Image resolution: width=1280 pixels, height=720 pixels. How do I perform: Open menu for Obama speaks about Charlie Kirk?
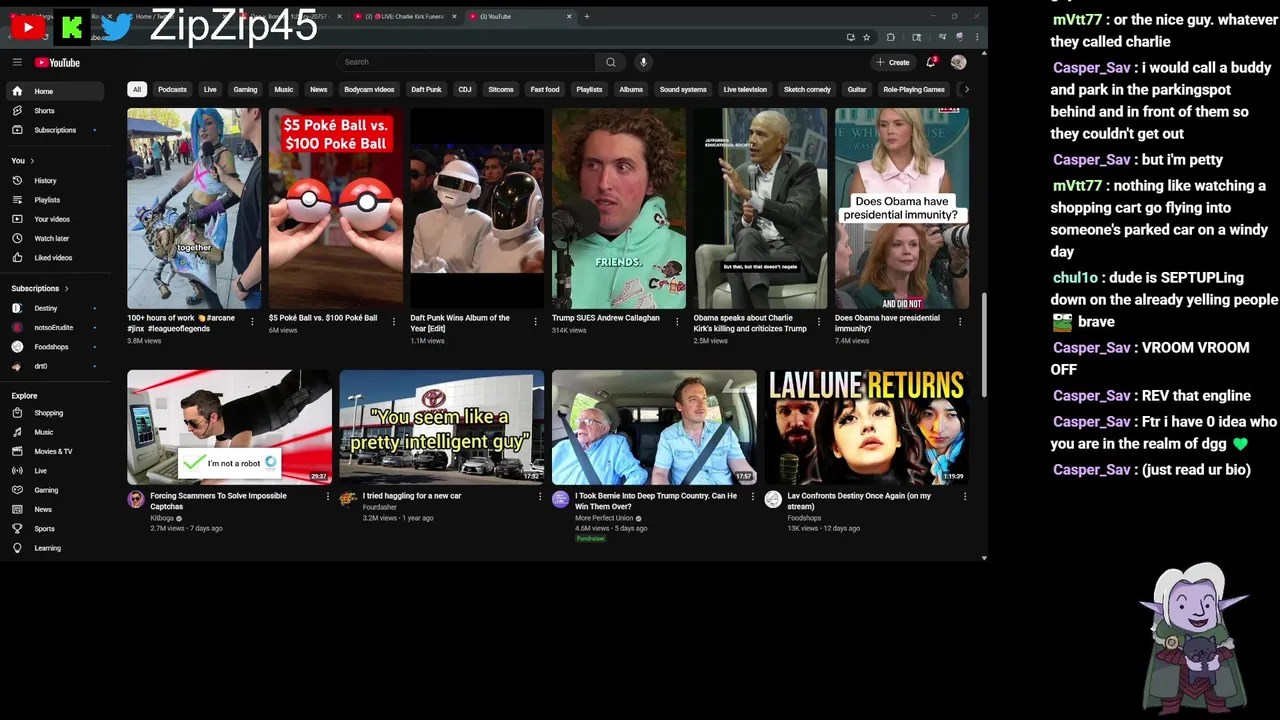click(818, 322)
